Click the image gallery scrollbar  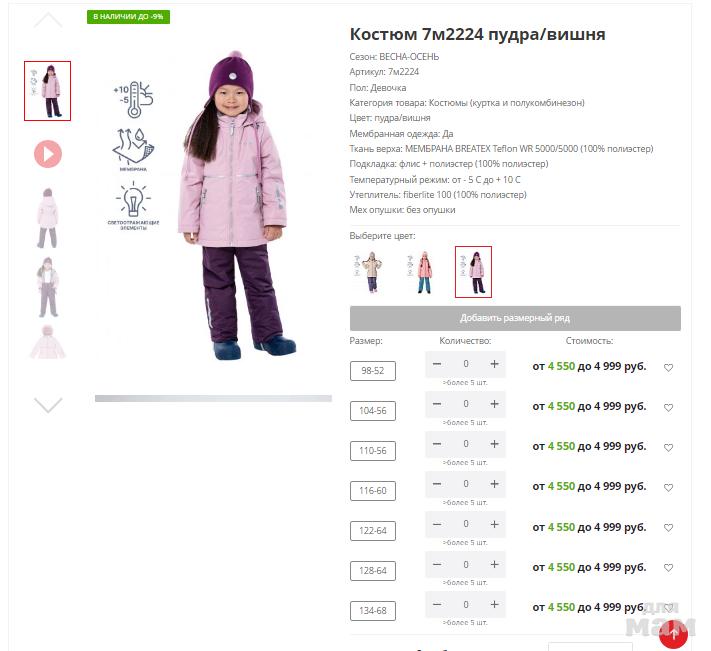click(213, 398)
